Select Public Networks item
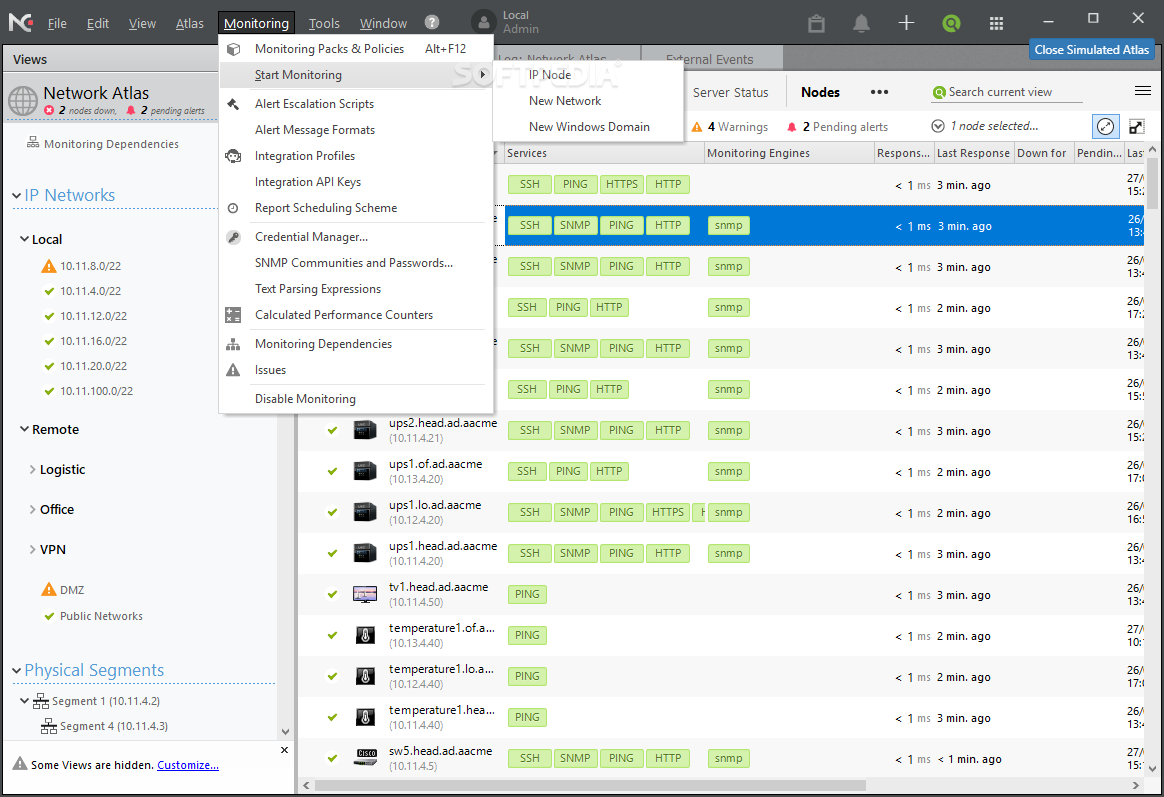1164x797 pixels. click(x=101, y=616)
